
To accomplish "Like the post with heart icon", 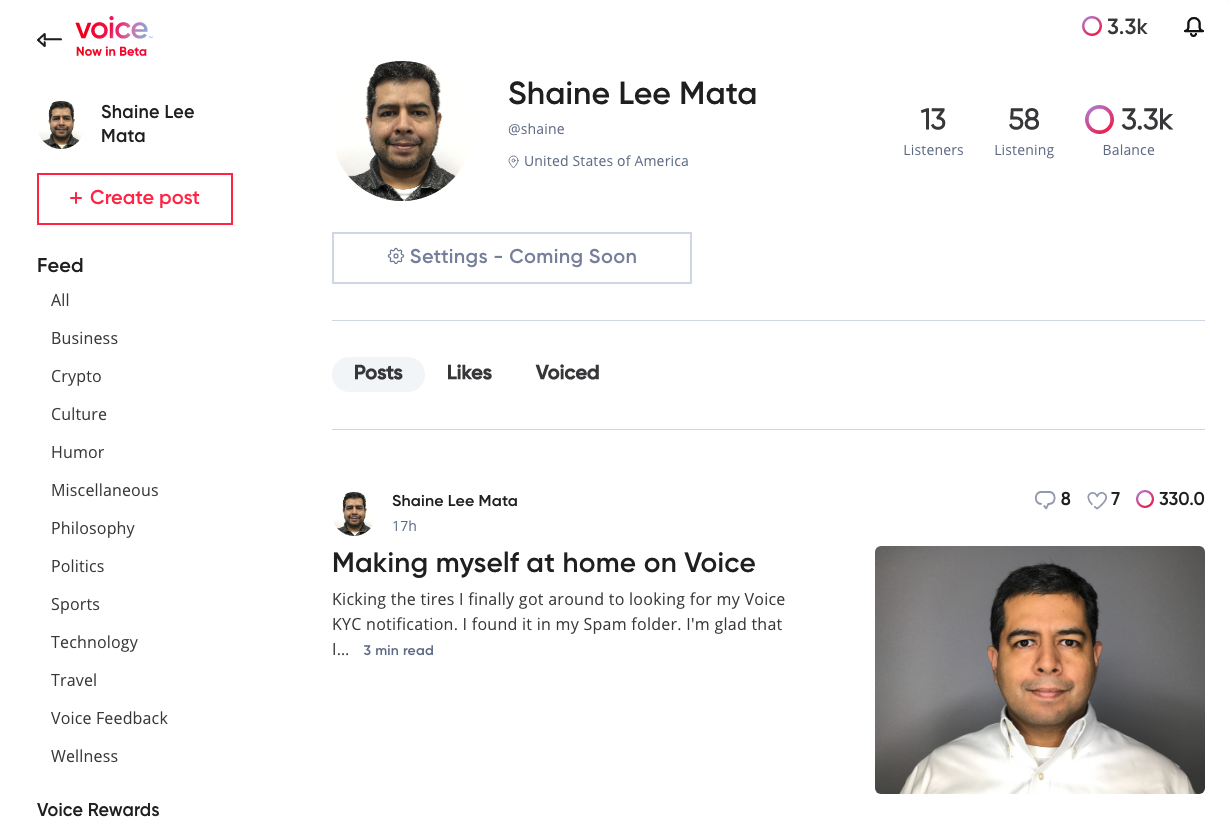I will [1097, 500].
